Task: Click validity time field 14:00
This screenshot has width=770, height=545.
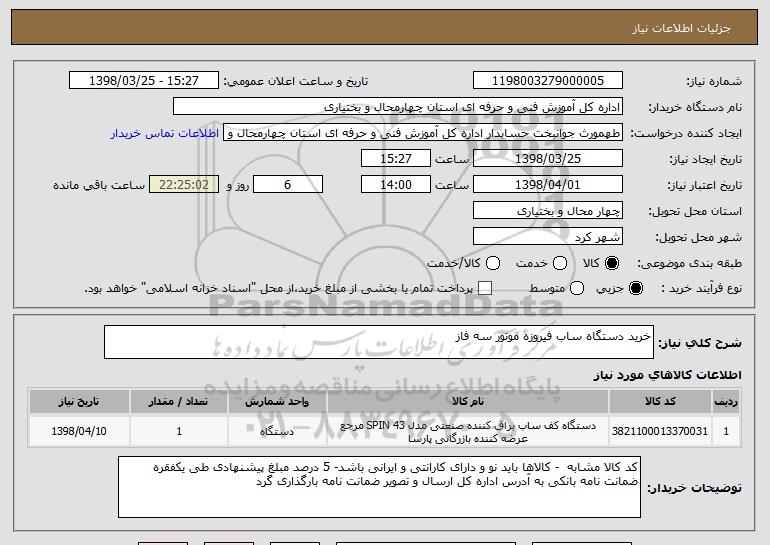Action: [x=396, y=185]
